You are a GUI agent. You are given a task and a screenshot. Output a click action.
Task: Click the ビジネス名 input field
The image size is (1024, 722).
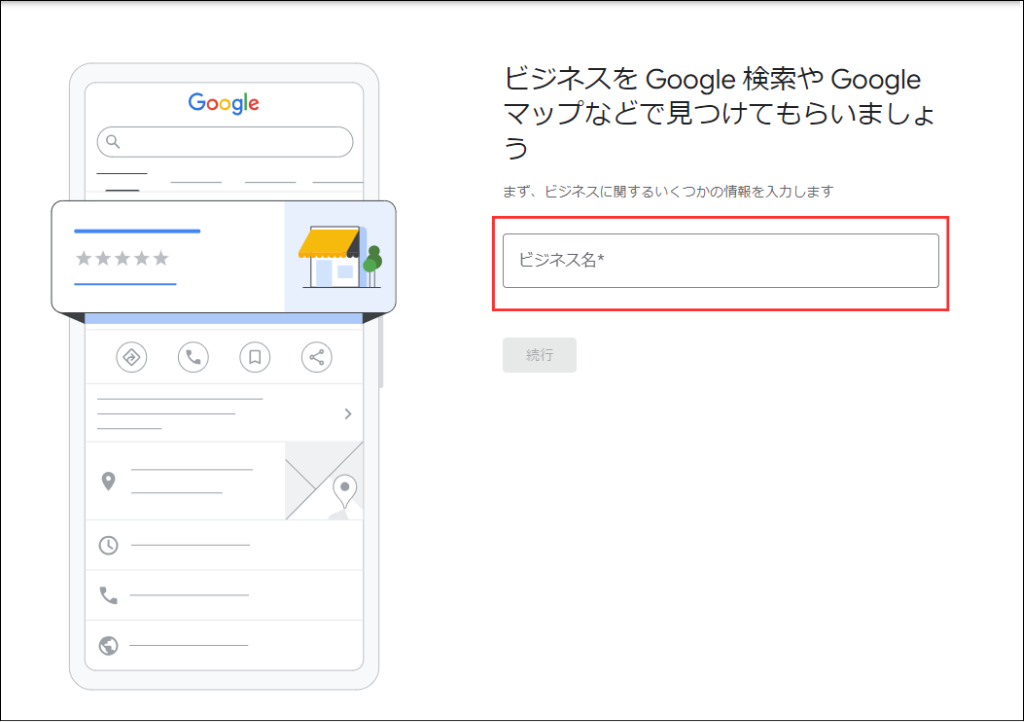pos(720,260)
